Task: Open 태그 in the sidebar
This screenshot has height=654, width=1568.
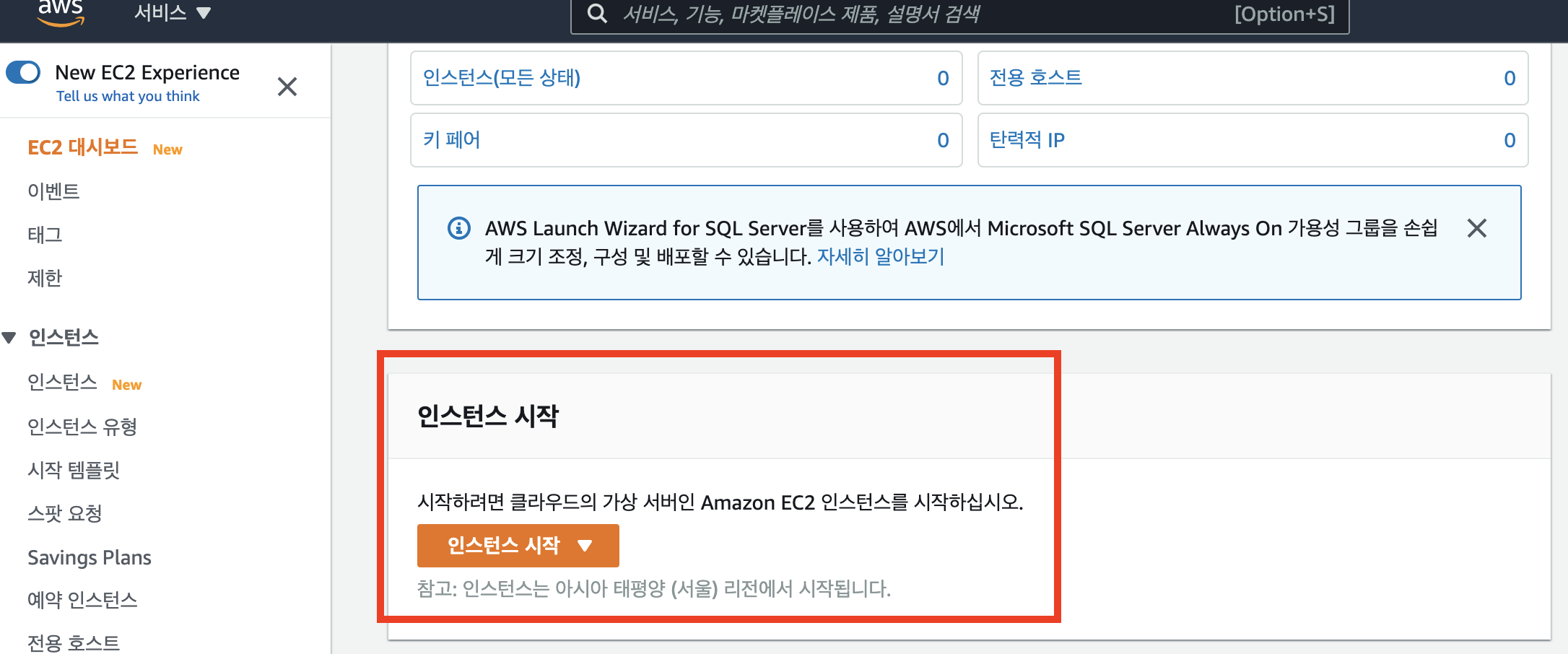Action: tap(45, 235)
